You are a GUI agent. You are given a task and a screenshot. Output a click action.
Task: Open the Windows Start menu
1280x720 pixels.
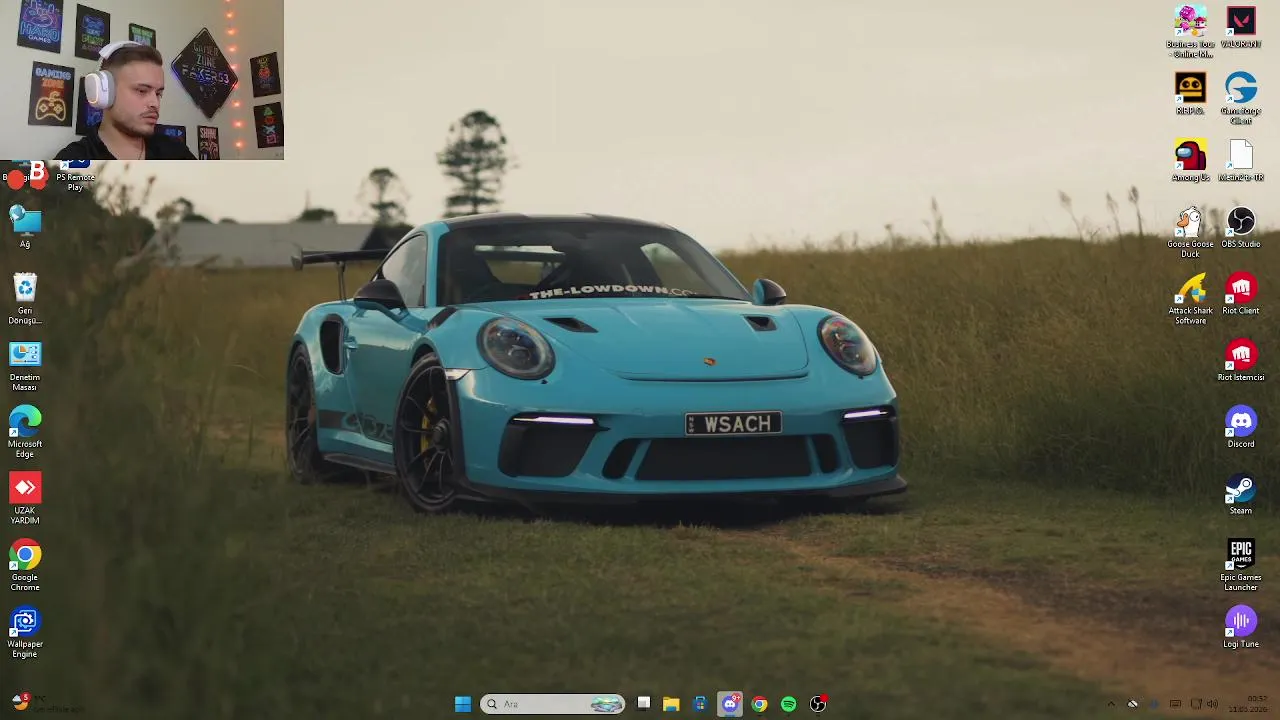[462, 704]
